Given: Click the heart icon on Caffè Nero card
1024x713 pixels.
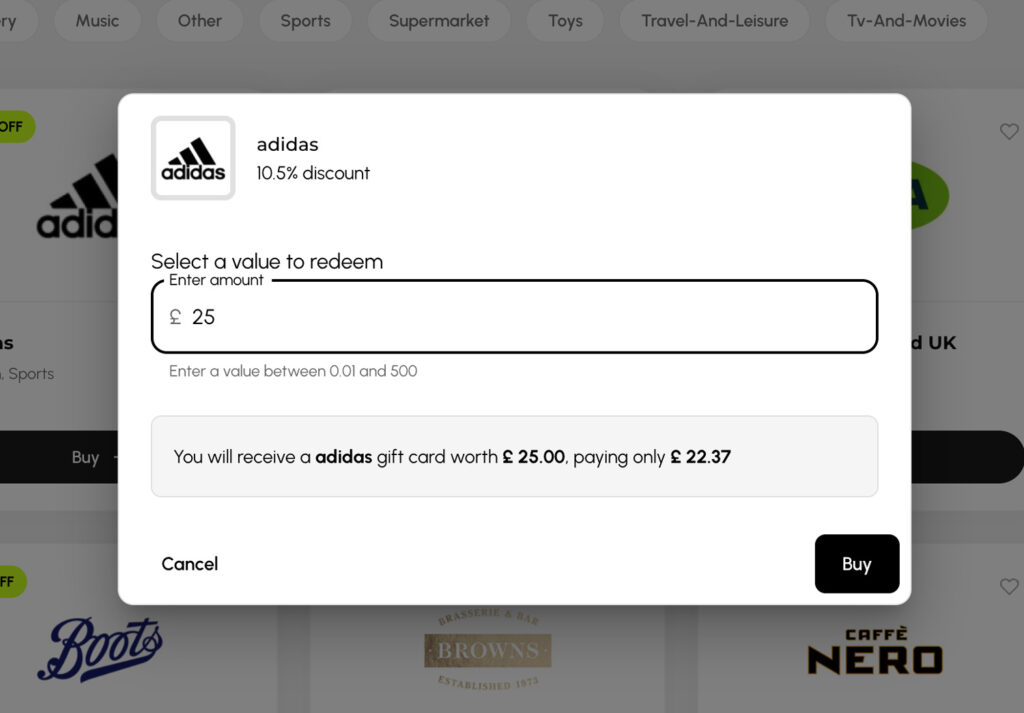Looking at the screenshot, I should pyautogui.click(x=1008, y=586).
